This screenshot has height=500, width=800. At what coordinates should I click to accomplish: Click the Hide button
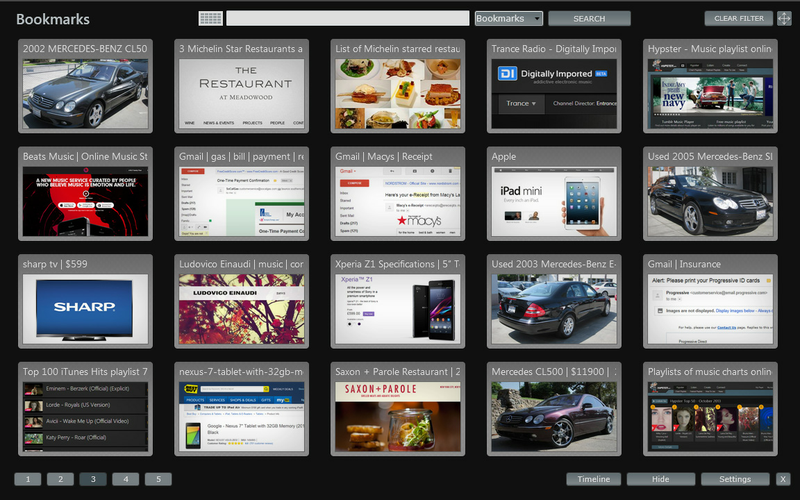point(661,479)
